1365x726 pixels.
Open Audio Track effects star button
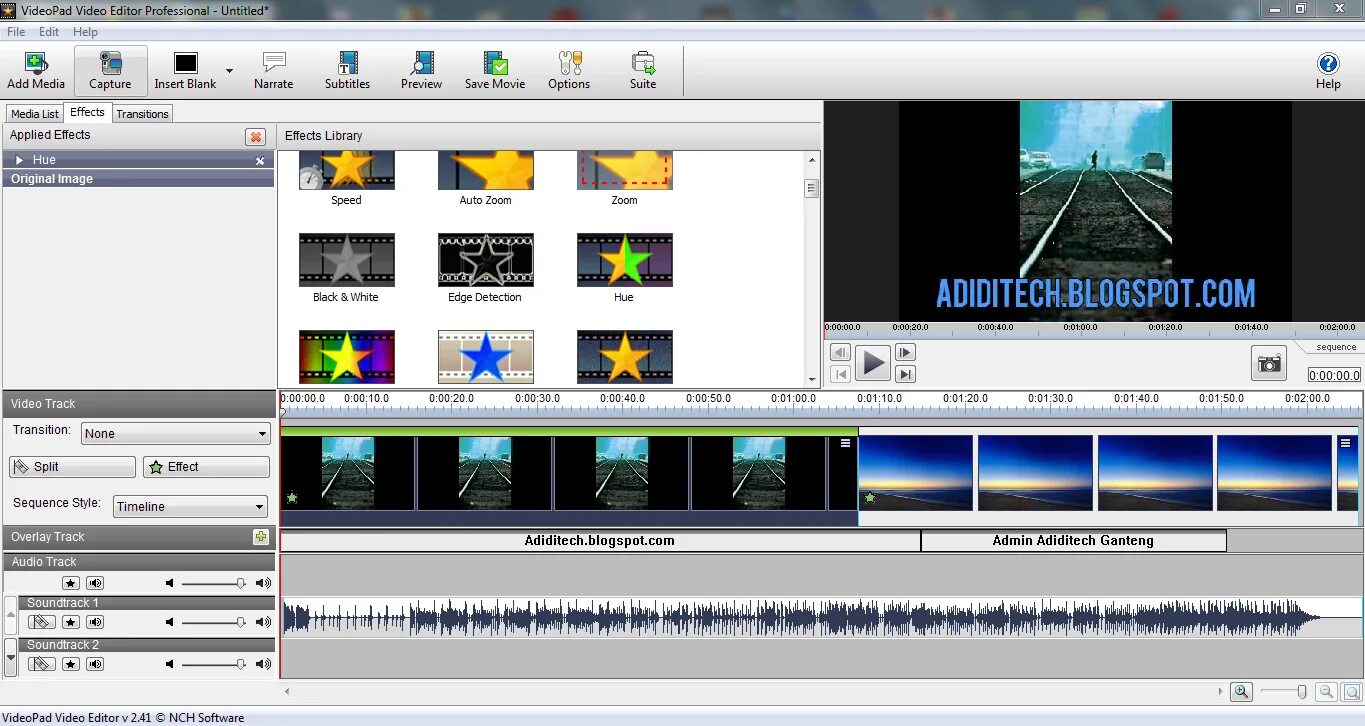tap(71, 583)
